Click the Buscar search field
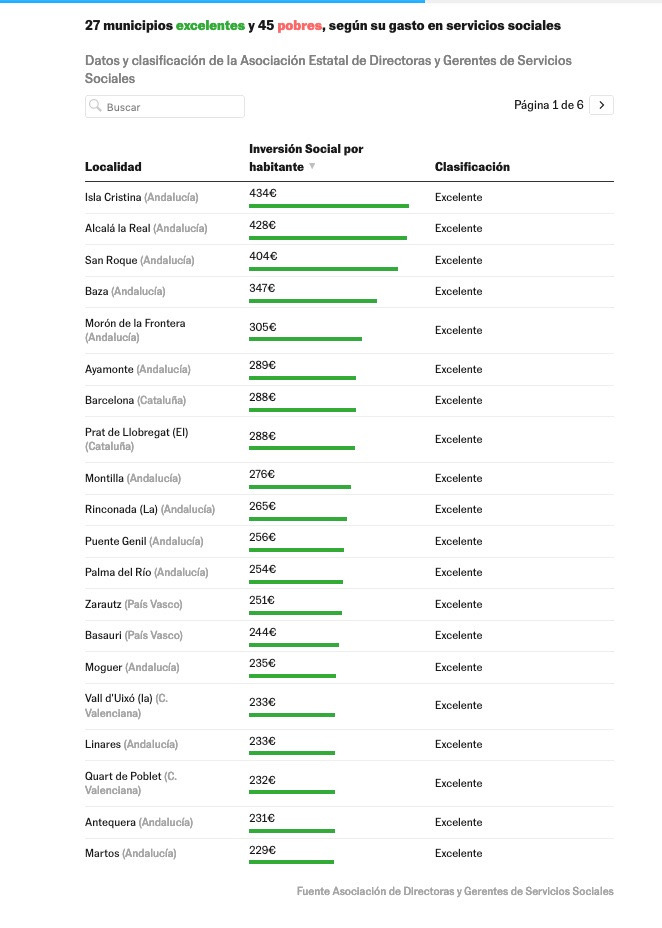The image size is (662, 928). click(x=172, y=107)
